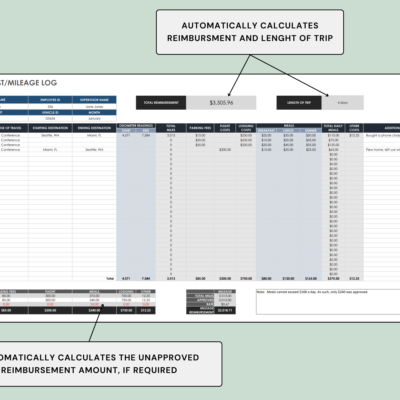
Task: Click the LUNCH sub-header
Action: 288,131
